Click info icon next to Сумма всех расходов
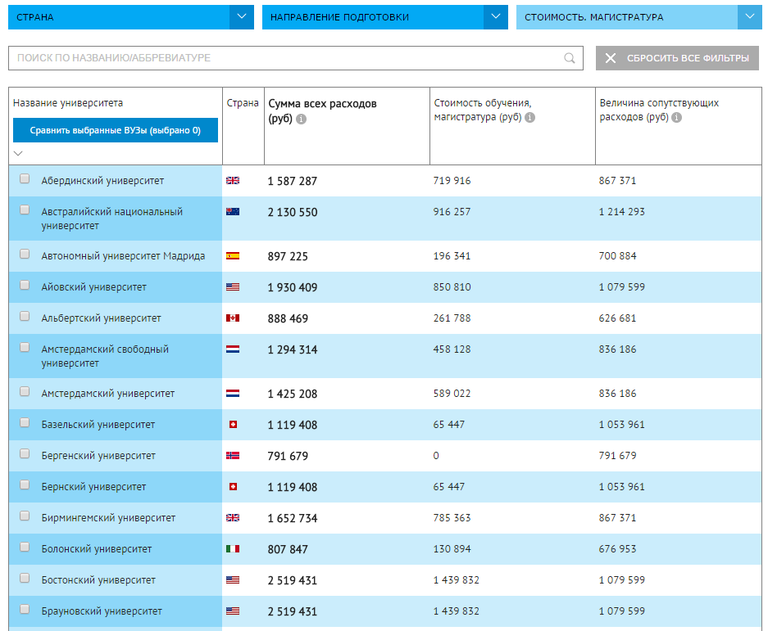This screenshot has height=631, width=768. [301, 119]
